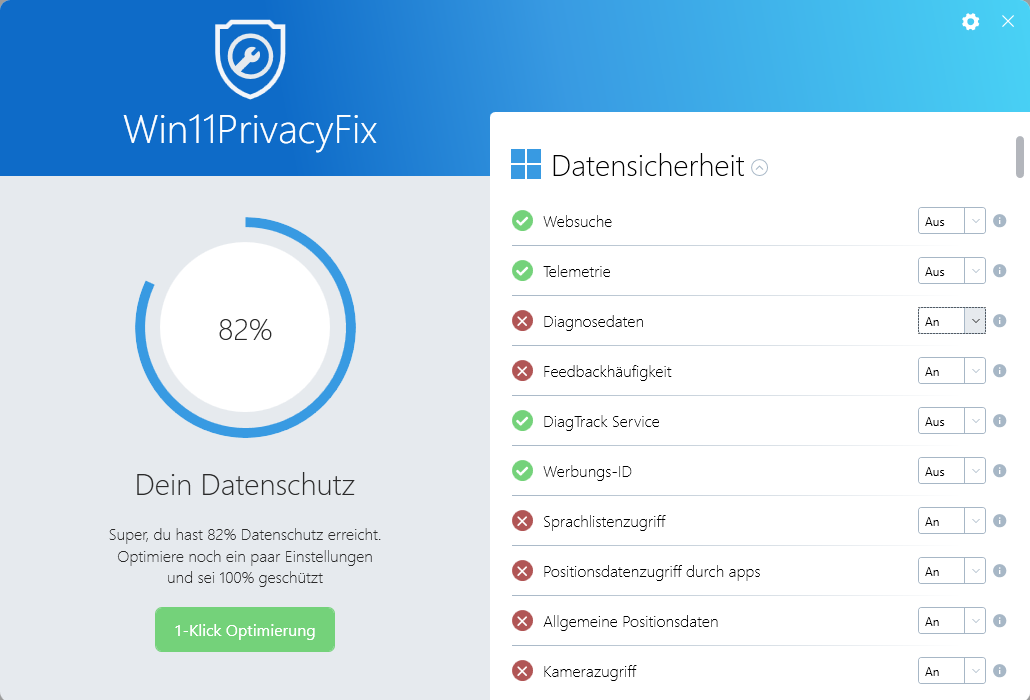Click the vertical scrollbar of the settings list

coord(1020,156)
